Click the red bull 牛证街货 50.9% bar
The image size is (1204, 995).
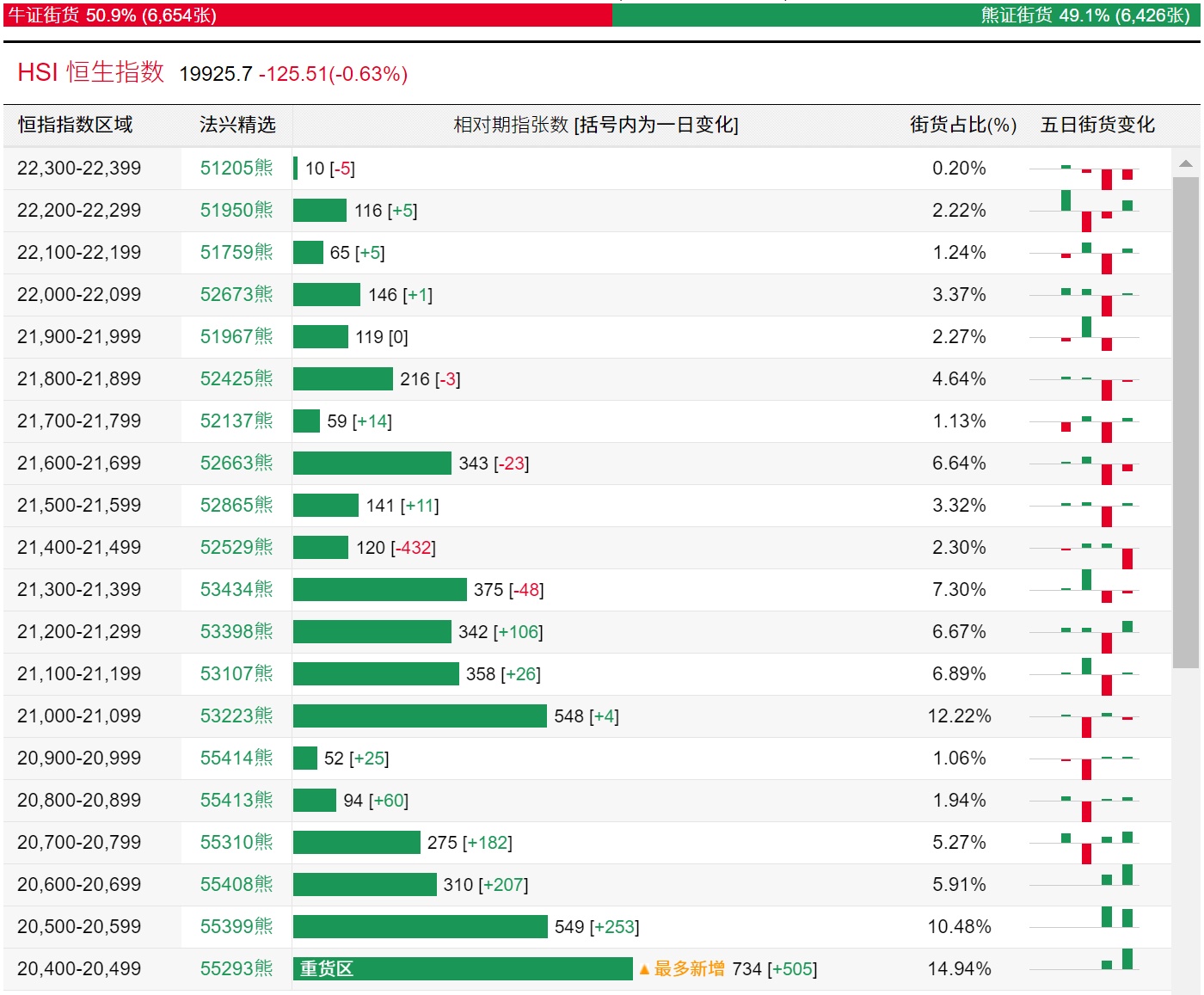308,15
